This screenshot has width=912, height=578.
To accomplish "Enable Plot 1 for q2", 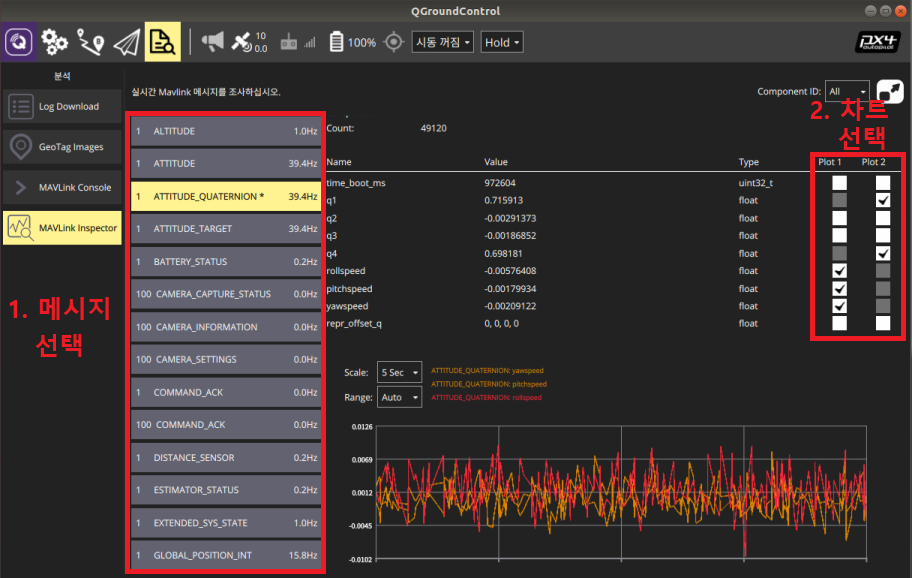I will [x=839, y=218].
